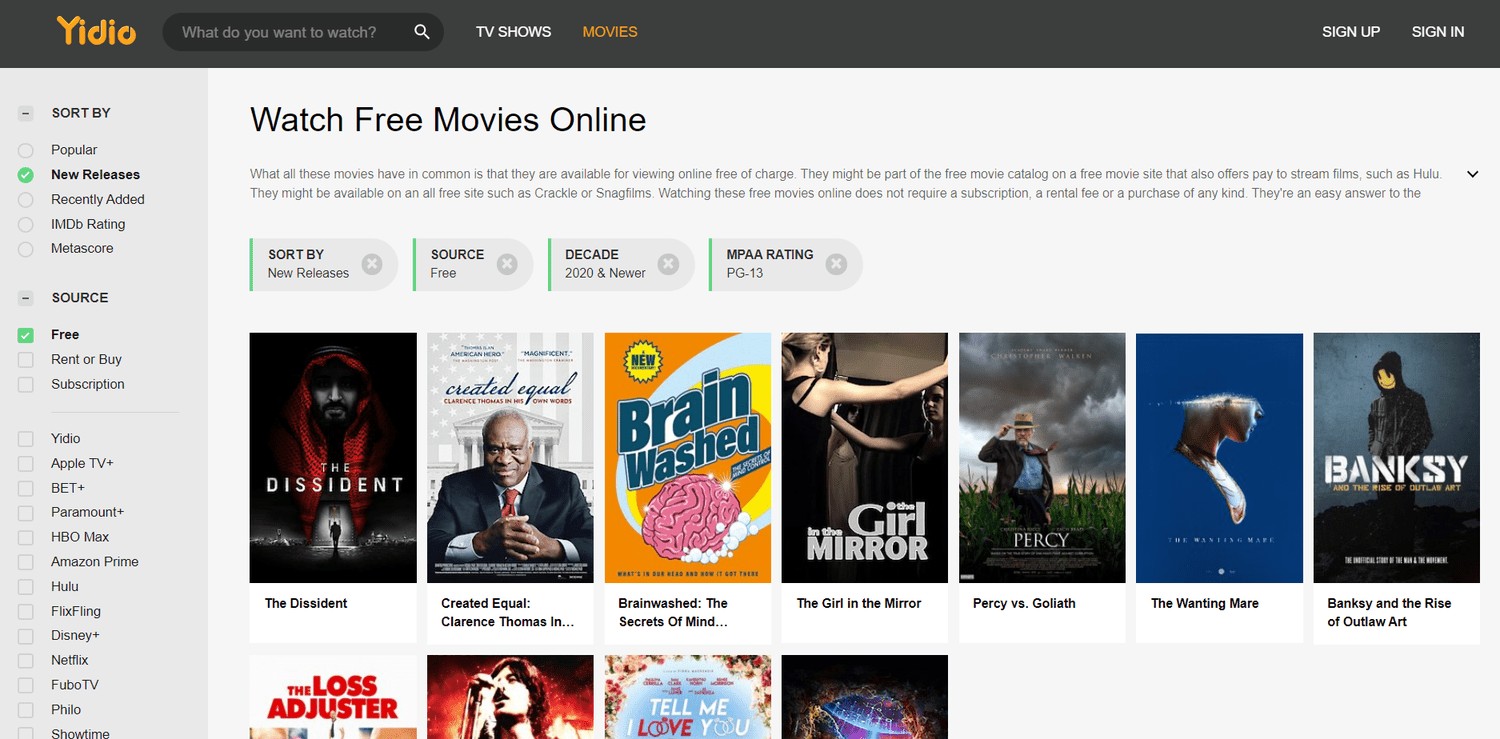The image size is (1500, 739).
Task: Select the Popular sort option
Action: coord(26,150)
